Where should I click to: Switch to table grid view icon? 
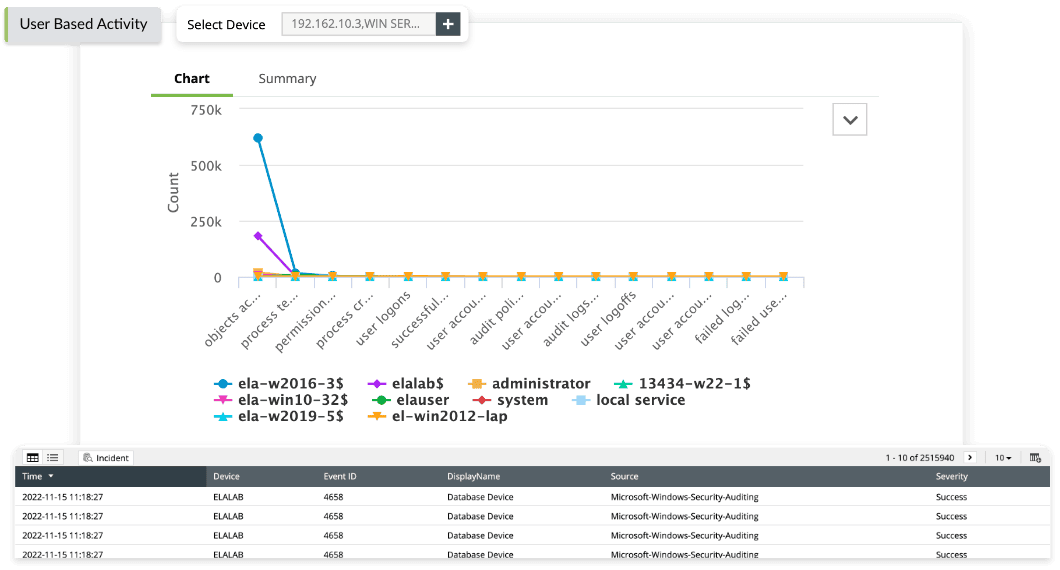click(x=32, y=457)
